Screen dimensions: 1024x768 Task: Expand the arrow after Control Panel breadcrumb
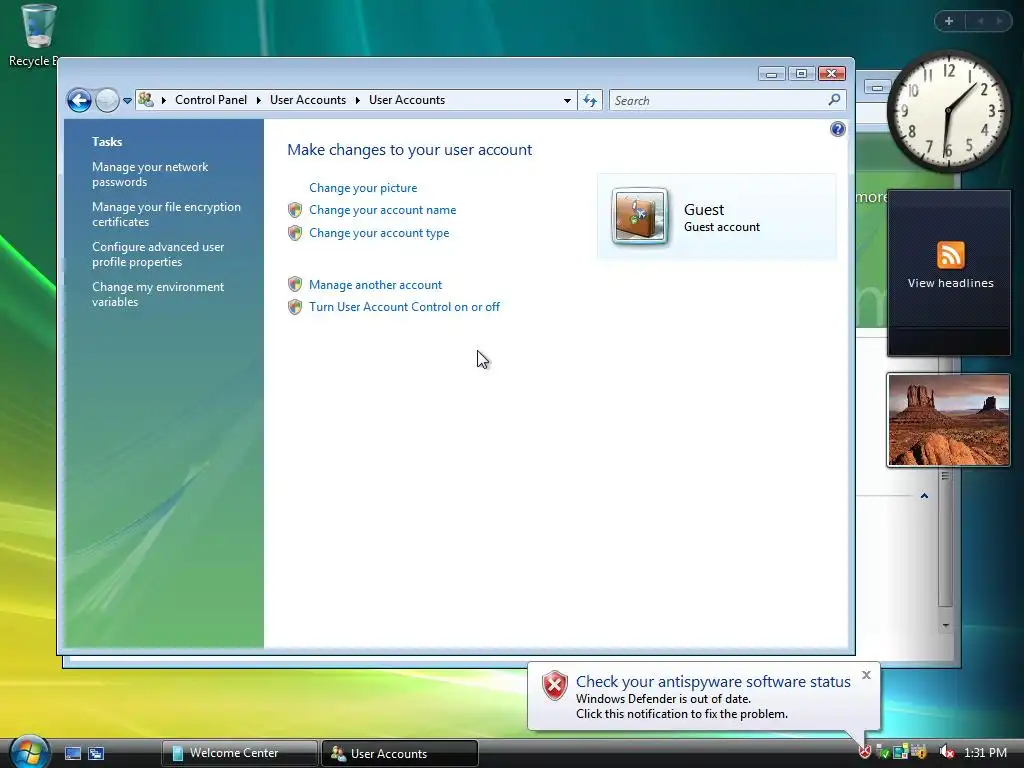pyautogui.click(x=259, y=100)
